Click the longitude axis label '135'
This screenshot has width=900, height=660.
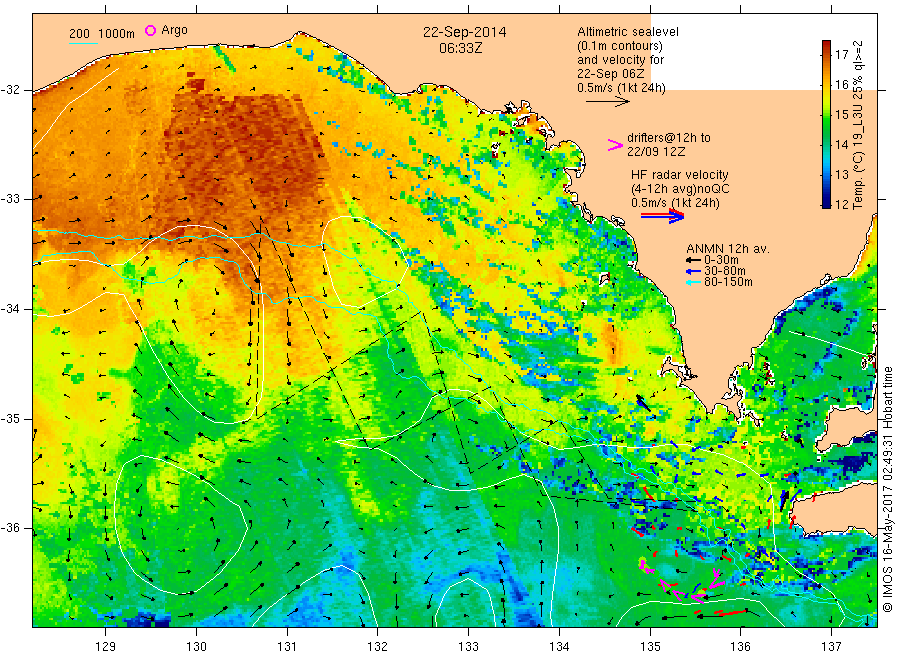[x=650, y=647]
